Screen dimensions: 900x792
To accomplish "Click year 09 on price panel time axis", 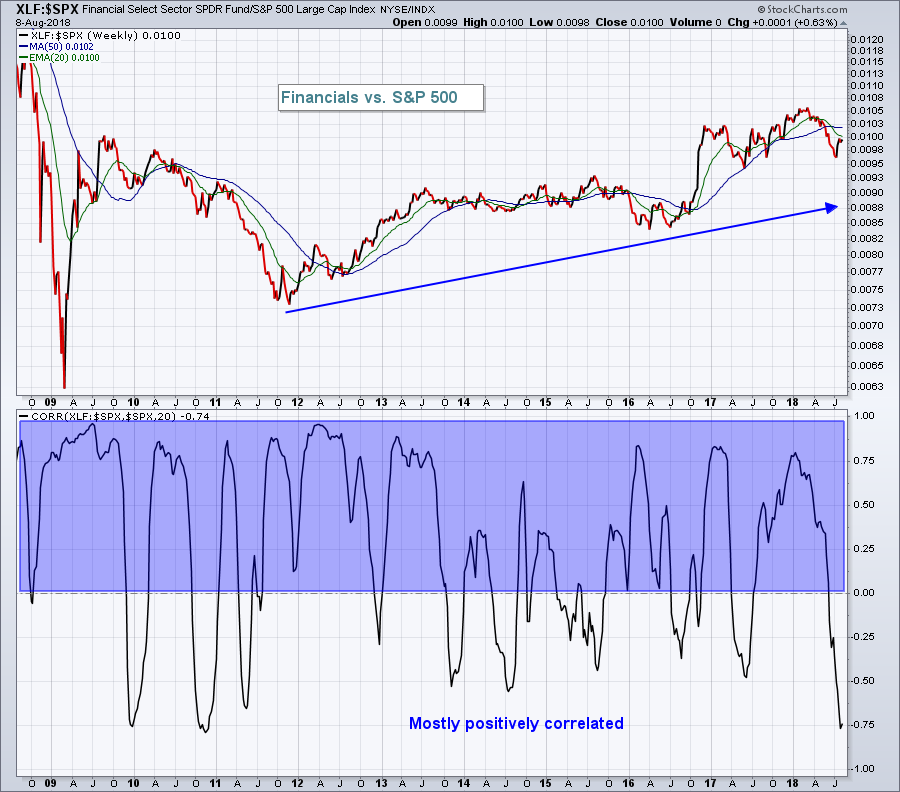I will [x=51, y=402].
